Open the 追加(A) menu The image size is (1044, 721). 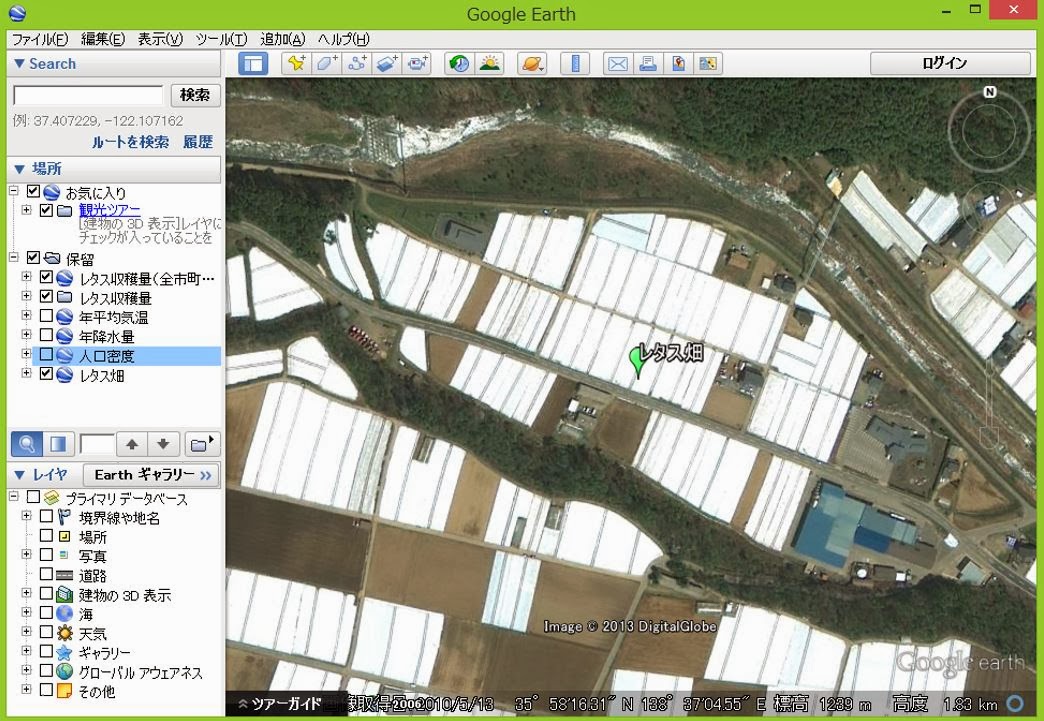click(x=282, y=39)
